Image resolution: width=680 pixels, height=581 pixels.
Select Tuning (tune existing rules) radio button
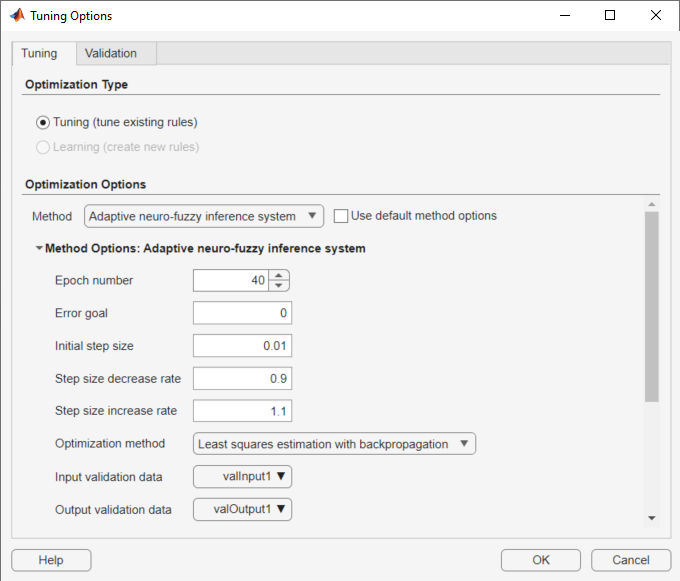coord(42,123)
